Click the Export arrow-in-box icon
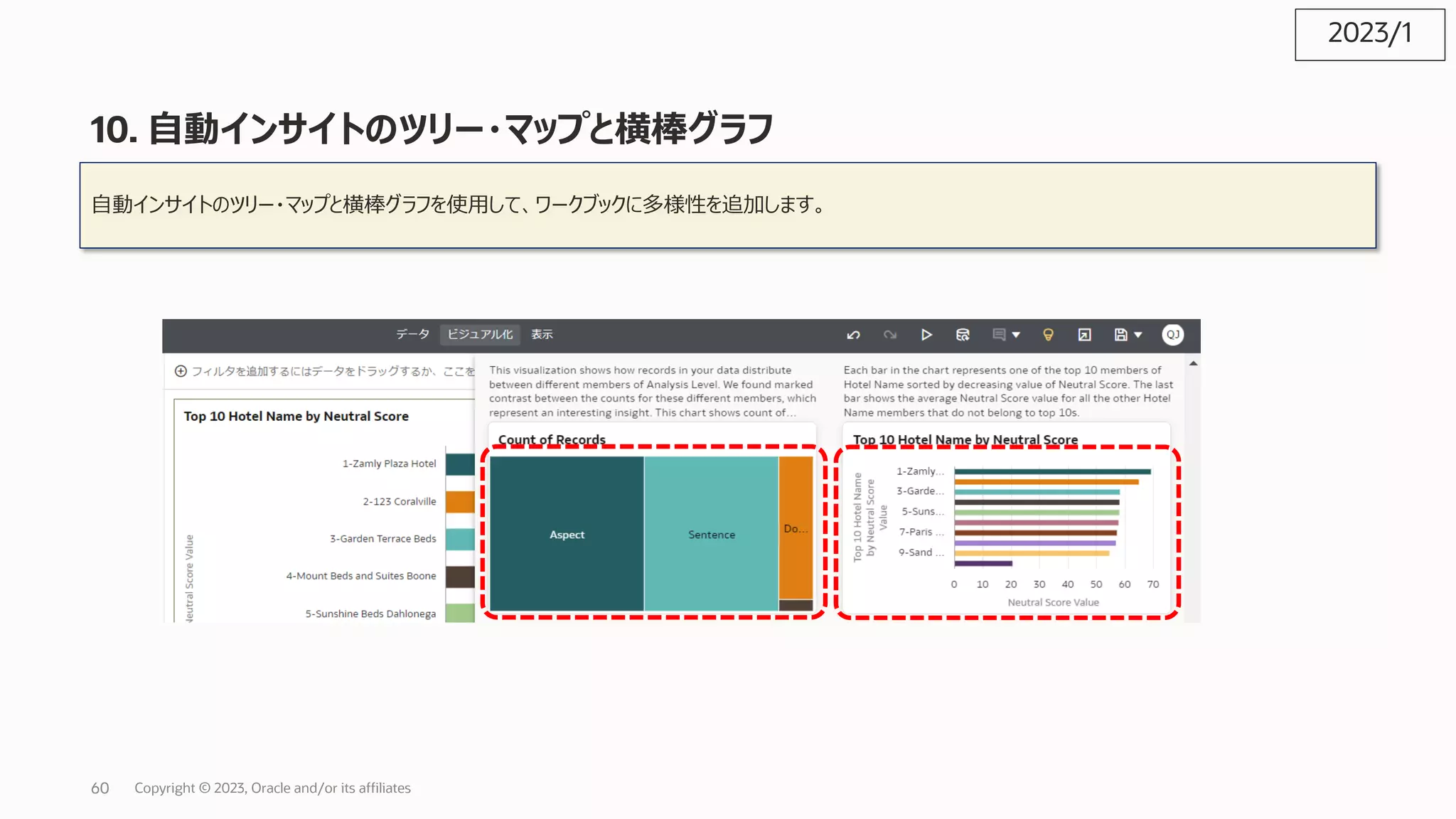1456x819 pixels. pyautogui.click(x=1084, y=335)
